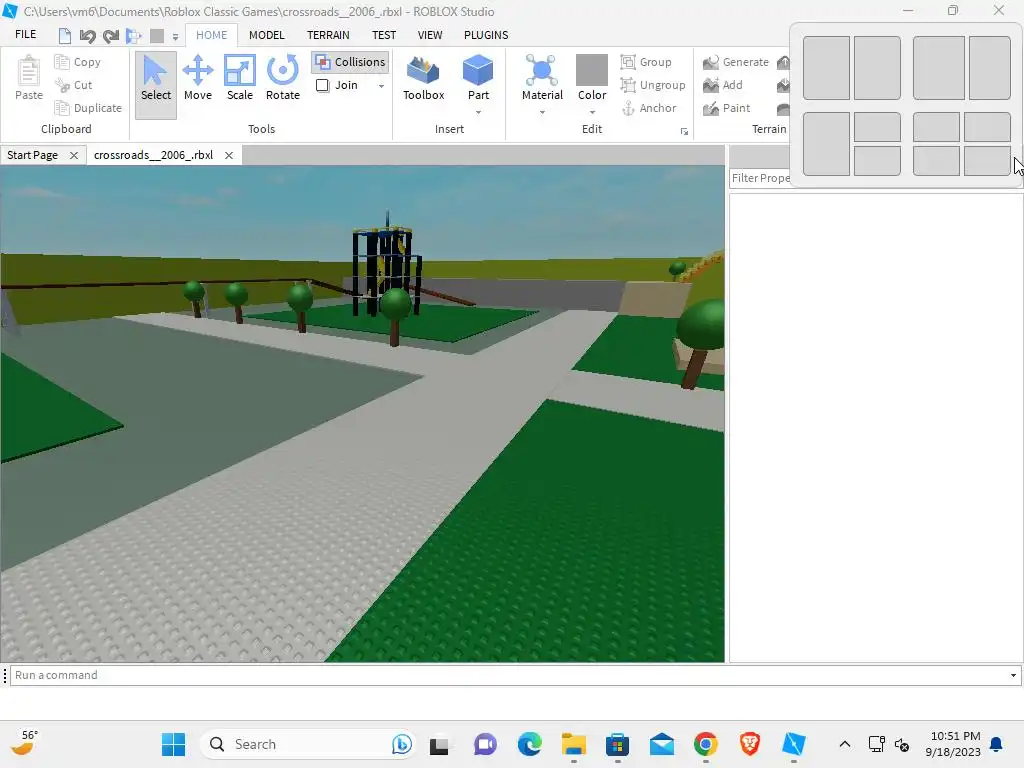Switch to the Start Page tab
This screenshot has width=1024, height=768.
(33, 155)
